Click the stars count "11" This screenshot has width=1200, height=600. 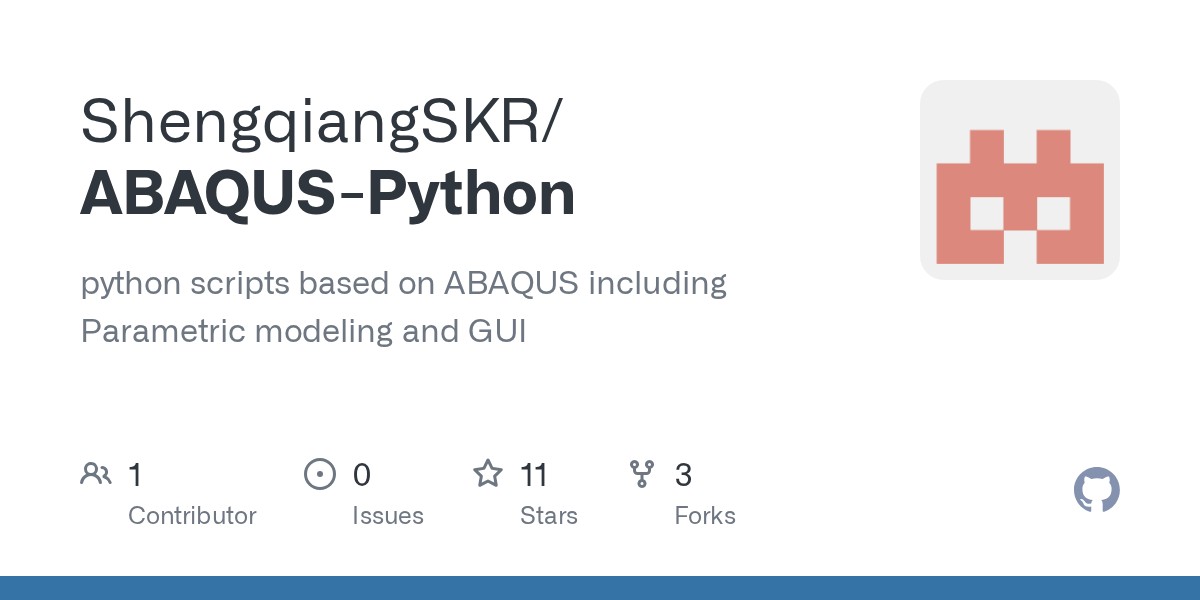click(535, 475)
